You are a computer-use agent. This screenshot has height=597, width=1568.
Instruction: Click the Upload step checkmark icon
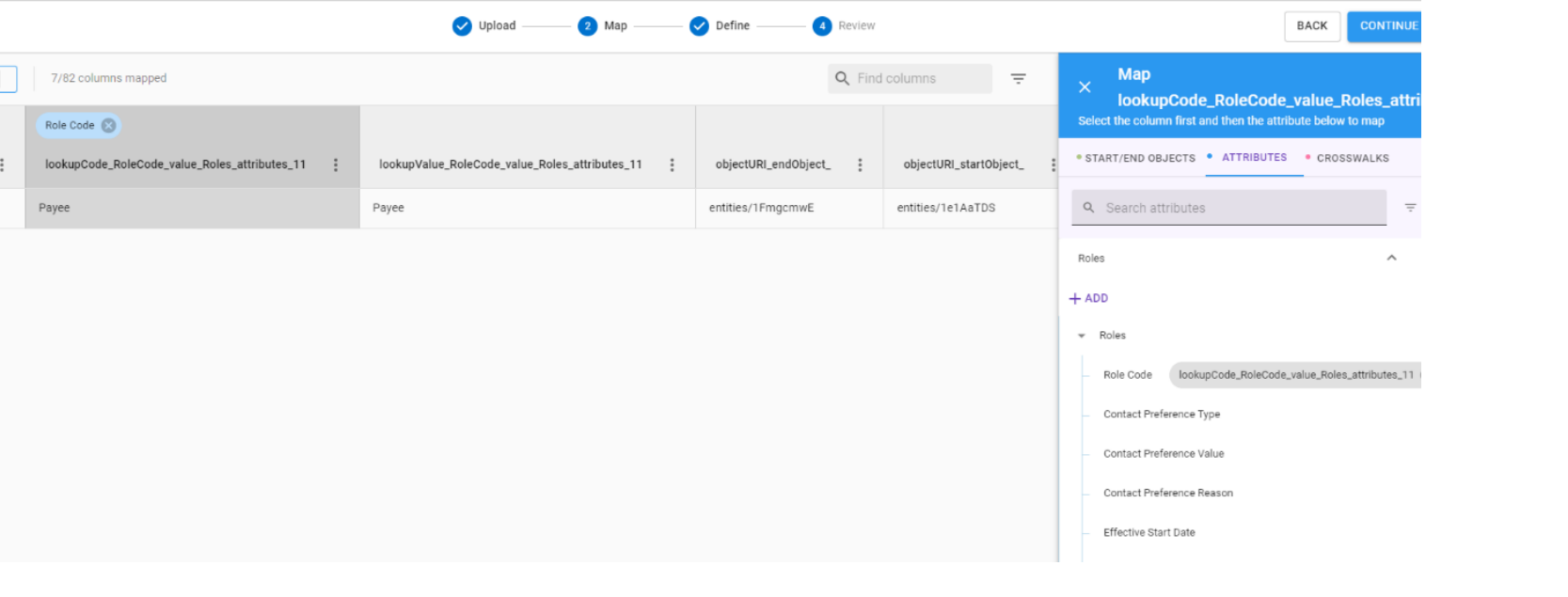pos(462,26)
